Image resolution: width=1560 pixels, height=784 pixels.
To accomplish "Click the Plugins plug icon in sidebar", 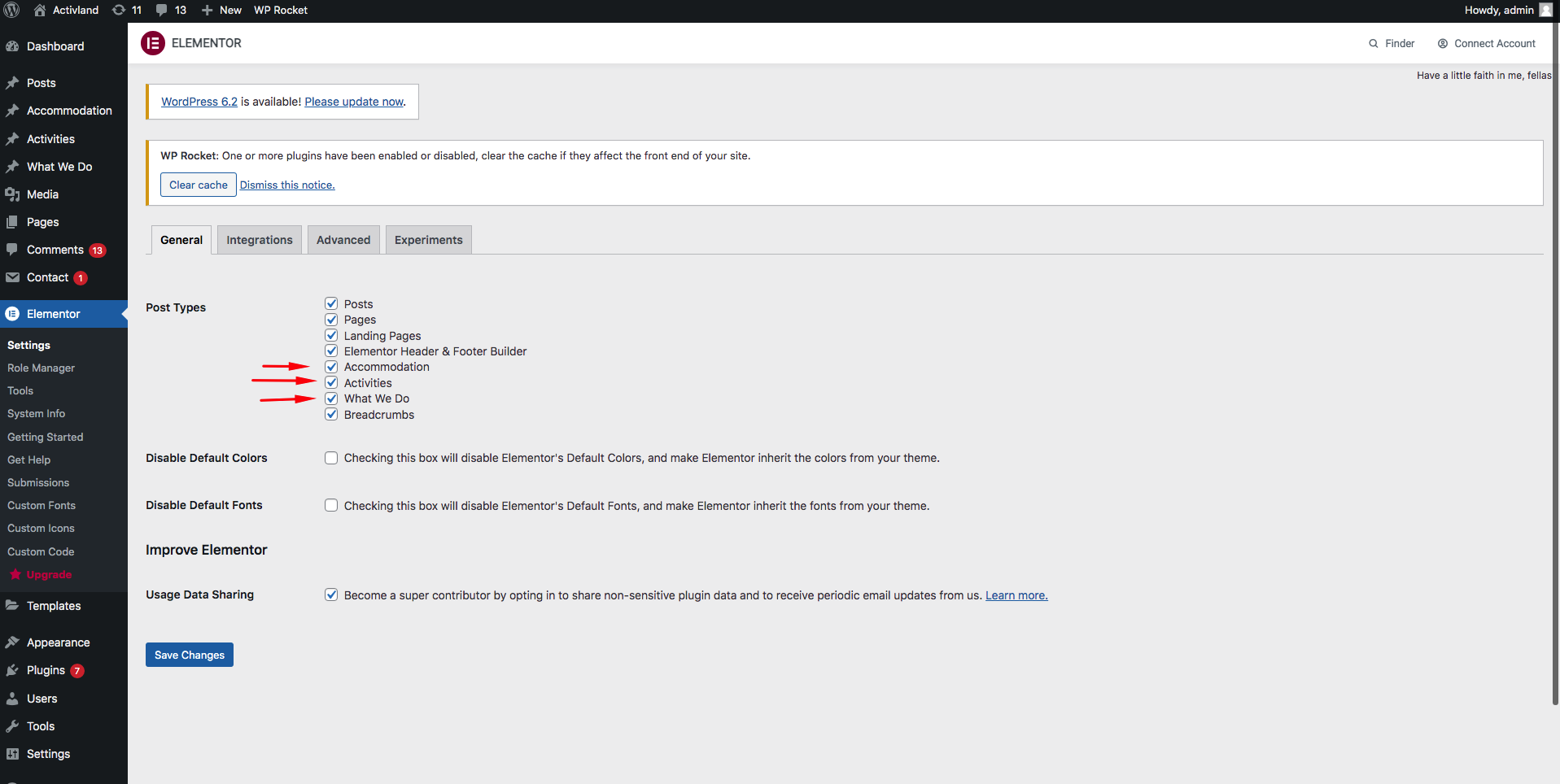I will point(12,670).
